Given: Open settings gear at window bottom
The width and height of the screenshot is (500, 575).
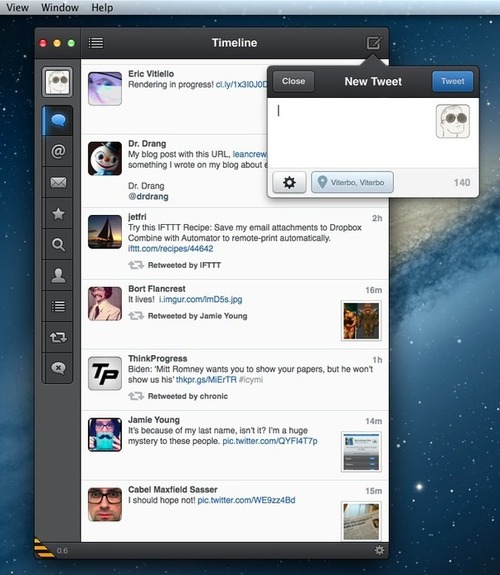Looking at the screenshot, I should [x=379, y=550].
